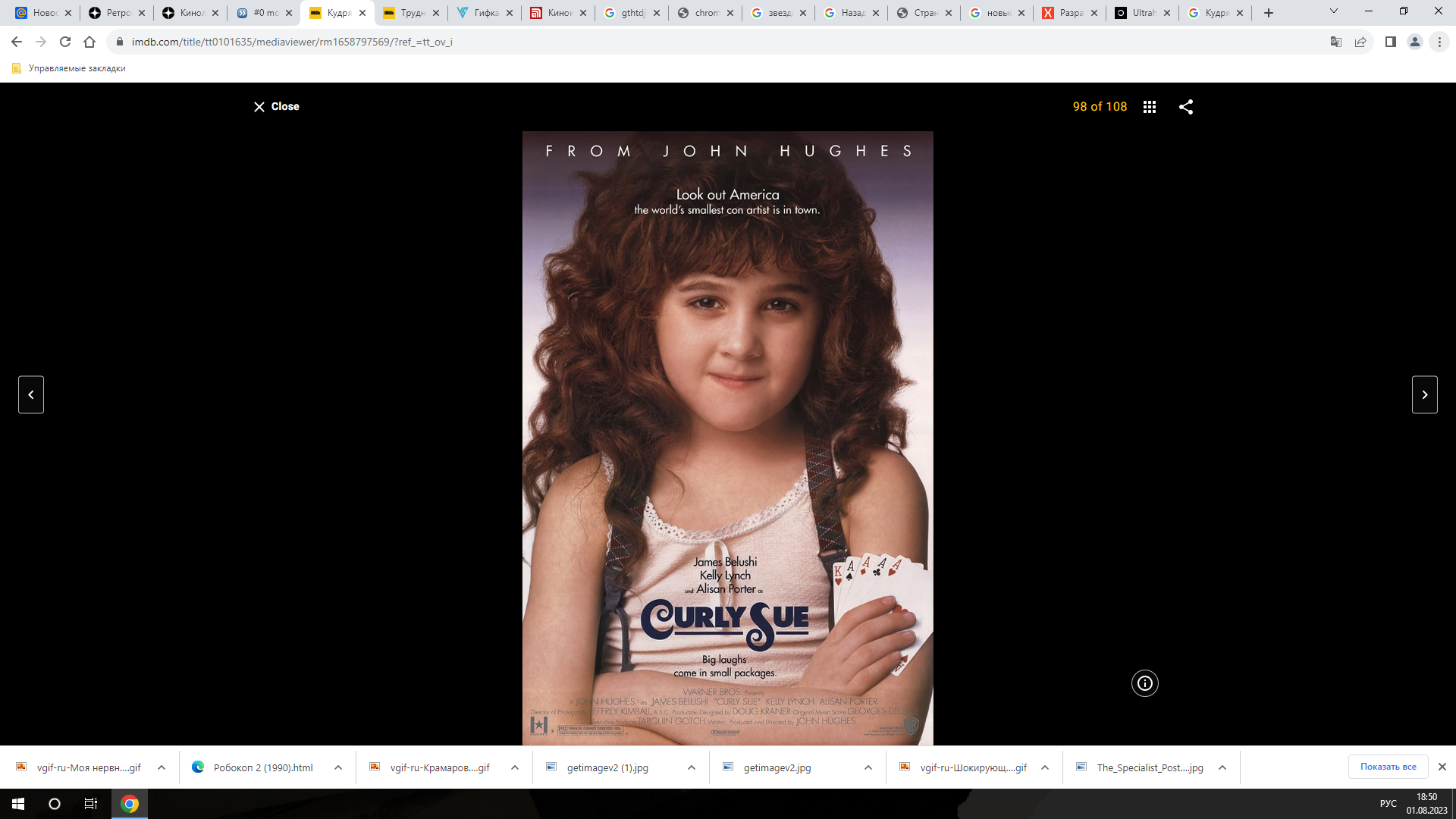Screen dimensions: 1456x819
Task: Share this page from address bar
Action: tap(1360, 42)
